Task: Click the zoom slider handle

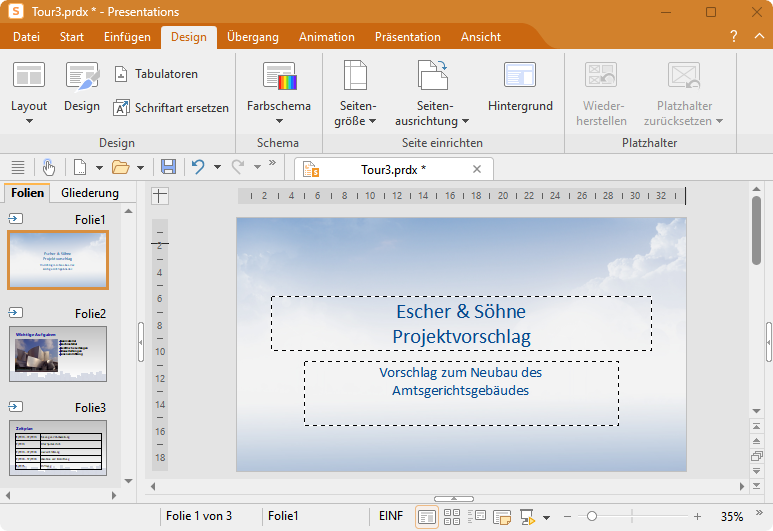Action: coord(592,516)
